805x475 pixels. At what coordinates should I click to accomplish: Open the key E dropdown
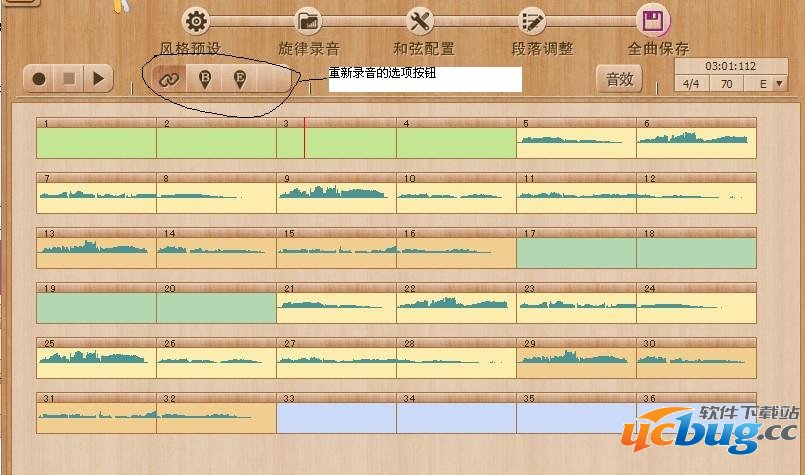770,84
